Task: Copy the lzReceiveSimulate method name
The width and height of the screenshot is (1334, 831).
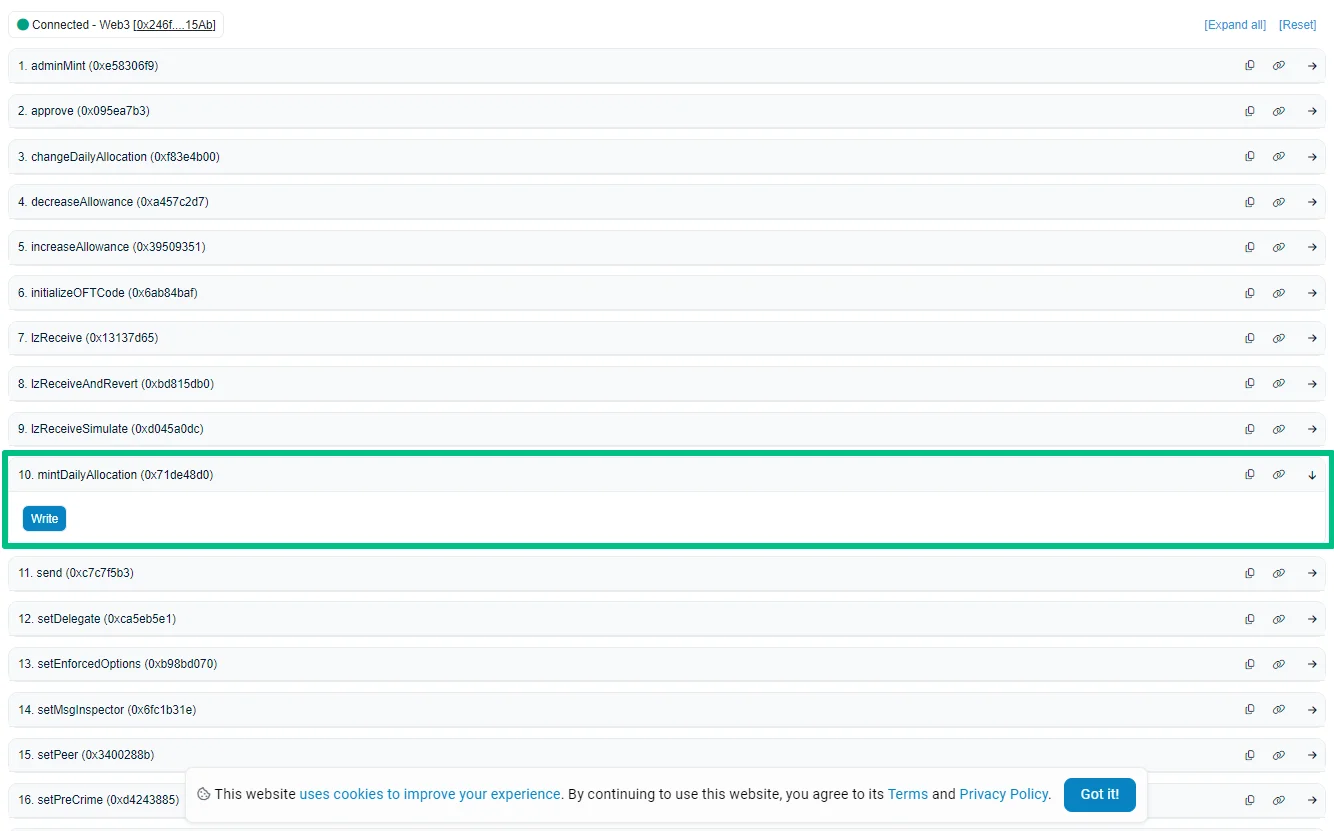Action: coord(1249,429)
